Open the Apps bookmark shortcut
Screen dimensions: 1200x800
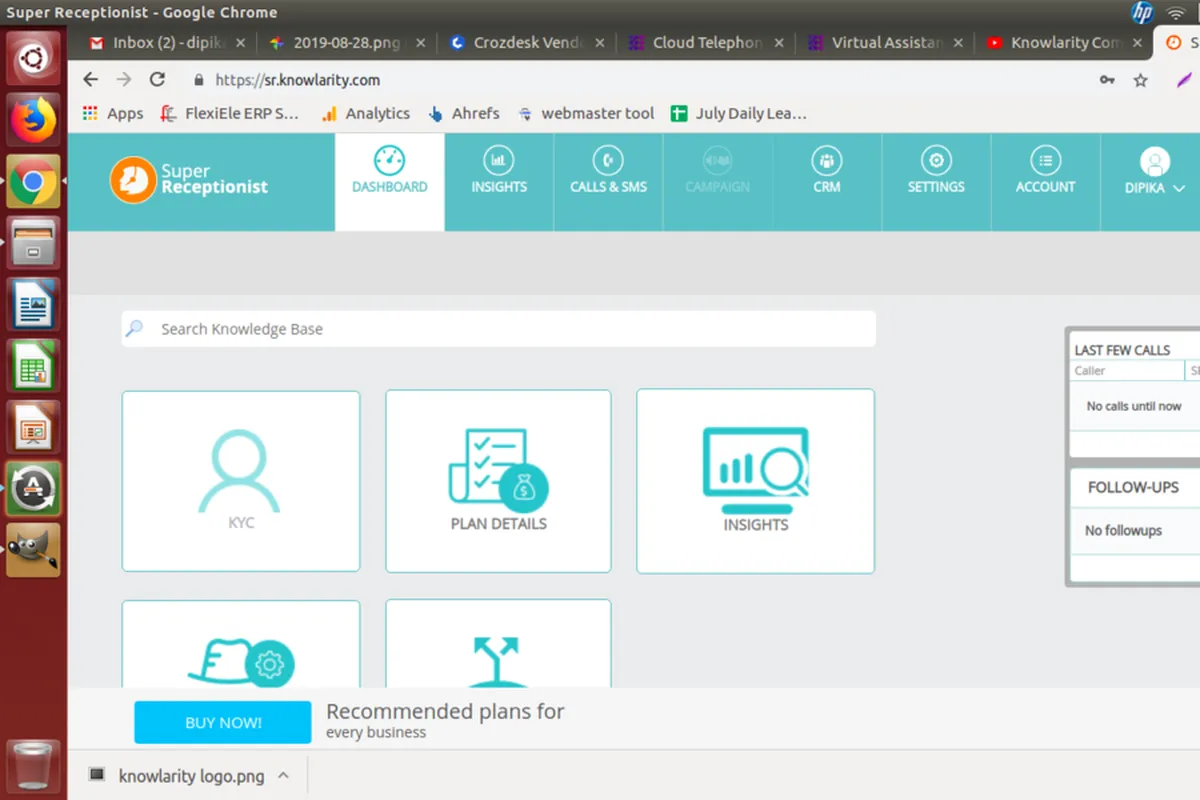tap(113, 113)
